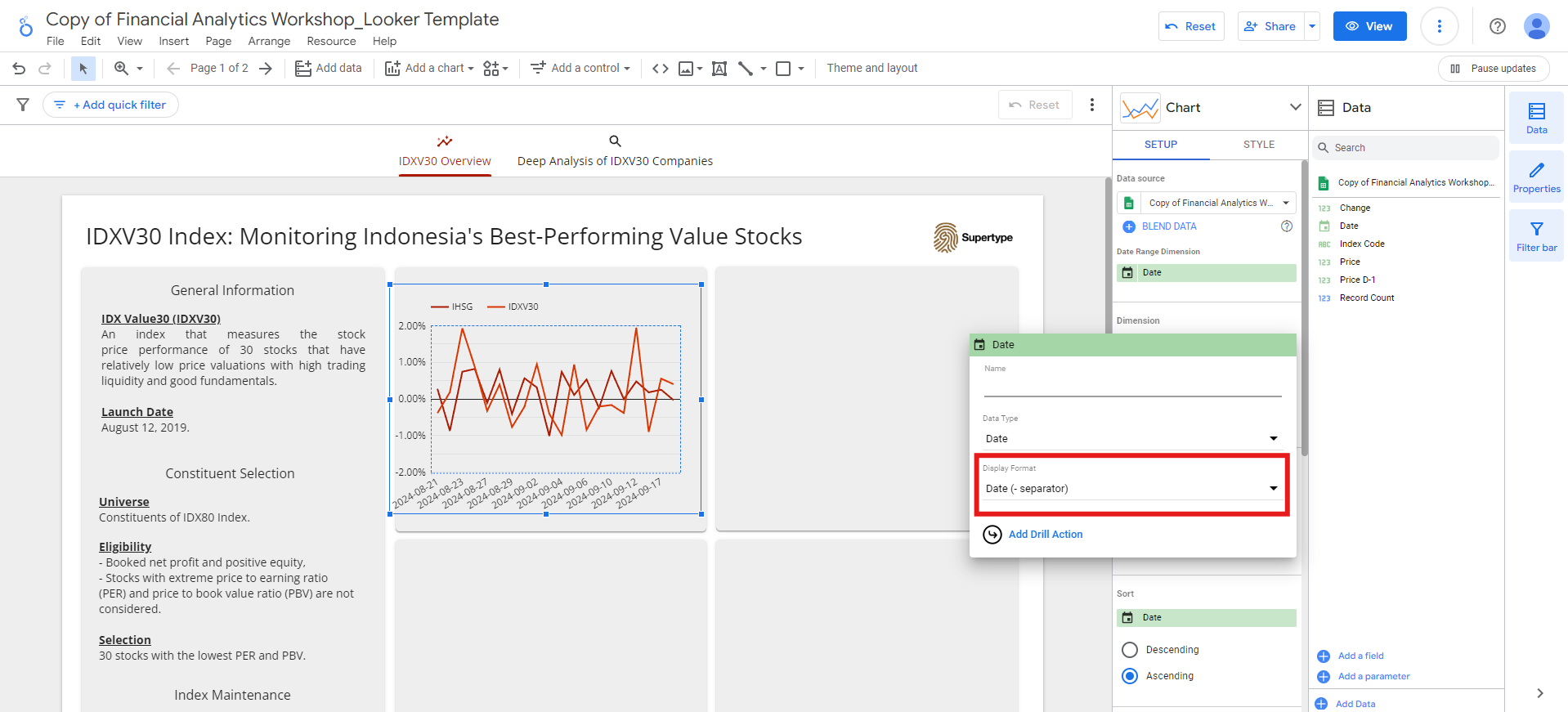Switch to the STYLE tab
This screenshot has height=712, width=1568.
click(x=1258, y=145)
